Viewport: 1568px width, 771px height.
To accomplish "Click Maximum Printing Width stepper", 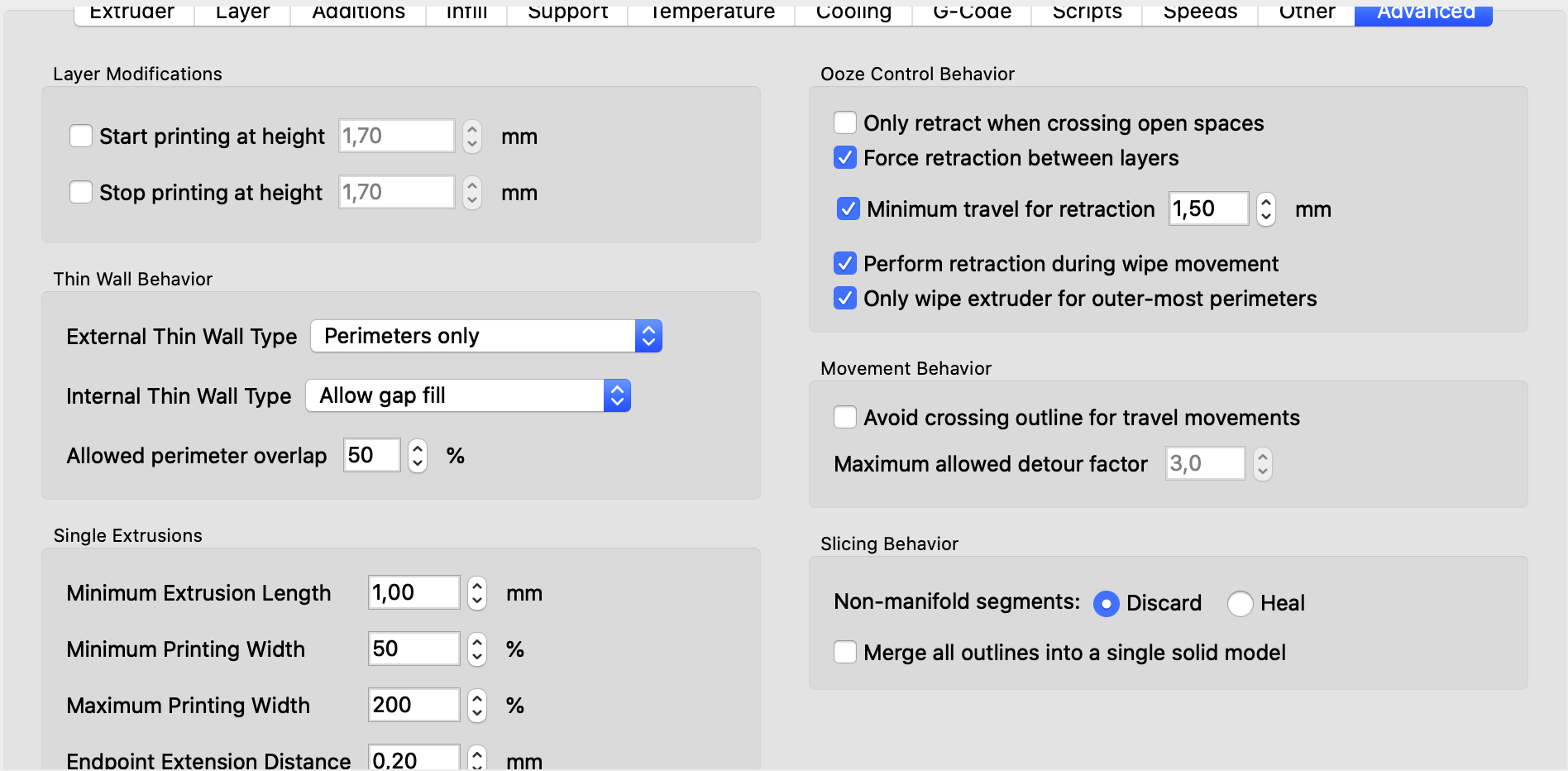I will click(x=477, y=705).
